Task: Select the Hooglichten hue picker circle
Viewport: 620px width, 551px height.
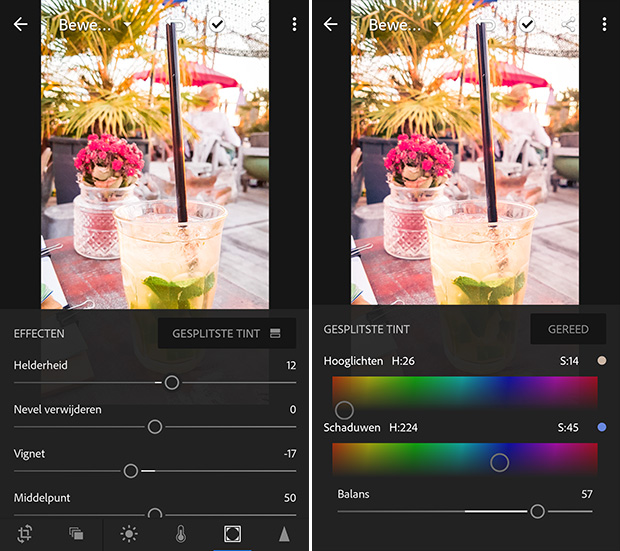Action: [344, 410]
